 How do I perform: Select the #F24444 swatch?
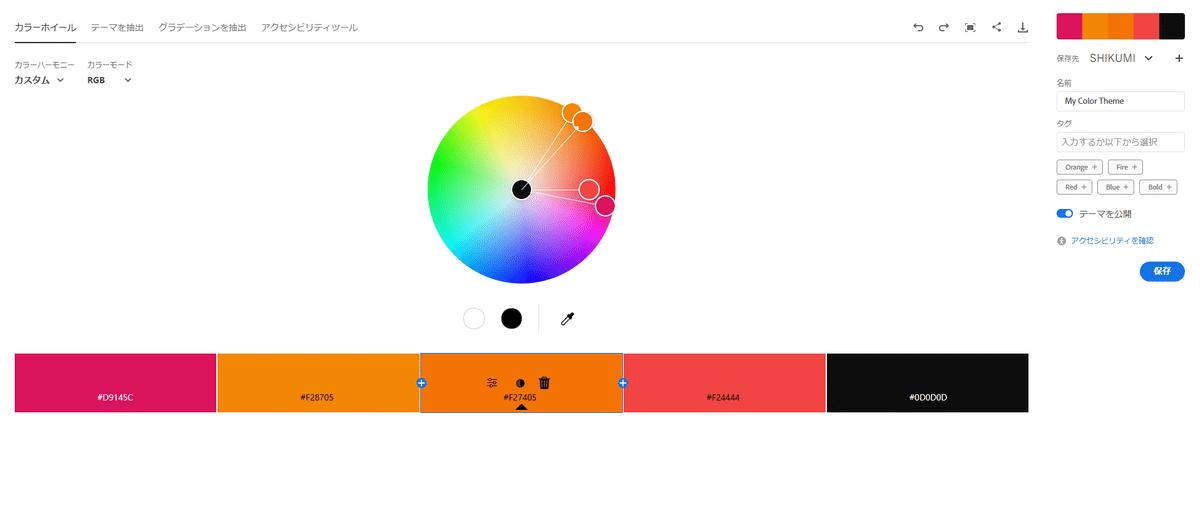(724, 382)
